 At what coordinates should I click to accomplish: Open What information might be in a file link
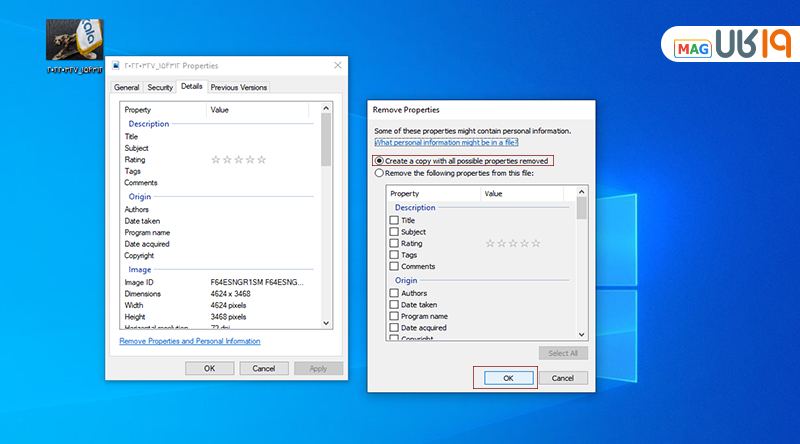point(446,142)
